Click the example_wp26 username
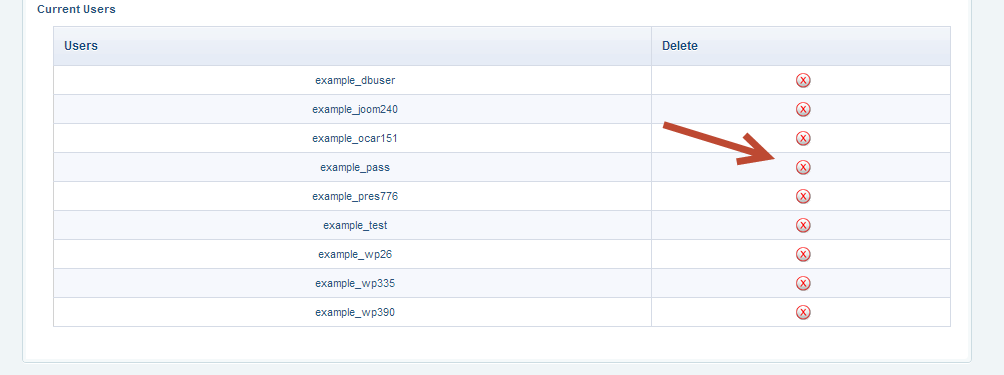Screen dimensions: 1004x375 click(x=355, y=255)
